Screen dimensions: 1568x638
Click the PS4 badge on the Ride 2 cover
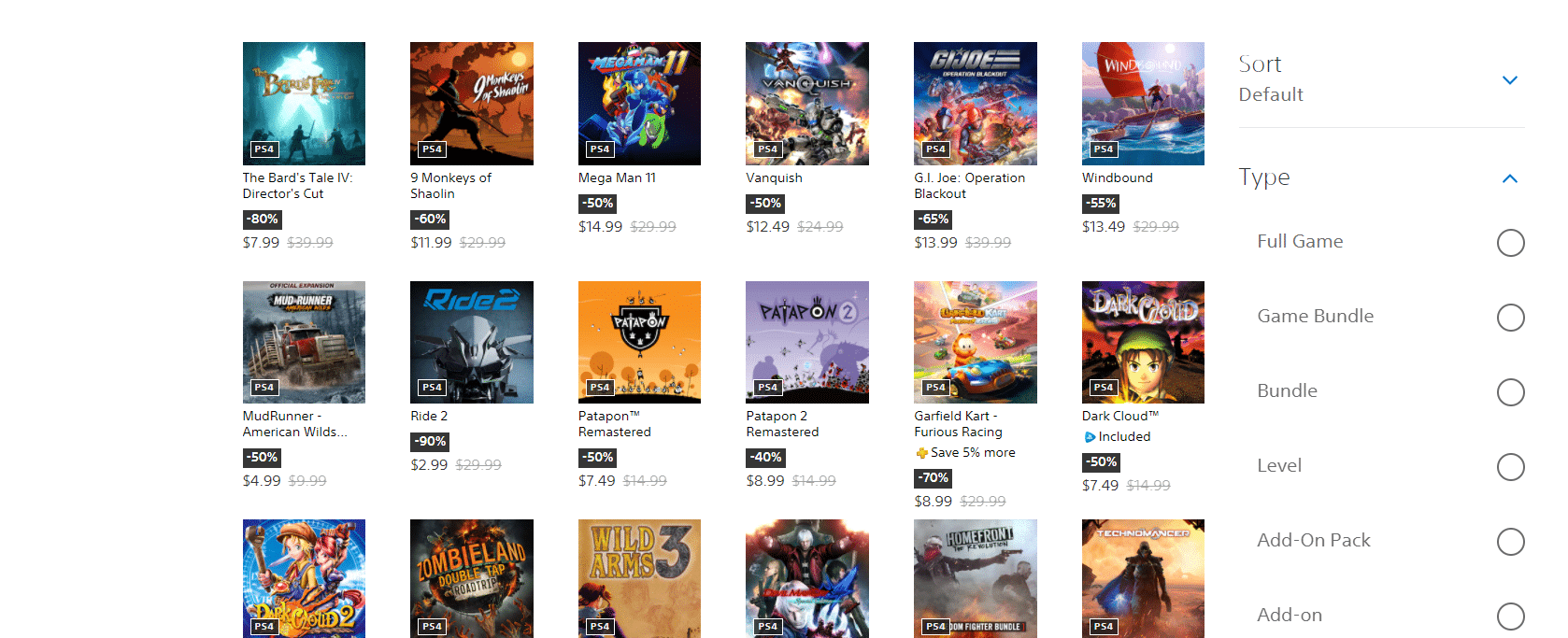pyautogui.click(x=432, y=388)
